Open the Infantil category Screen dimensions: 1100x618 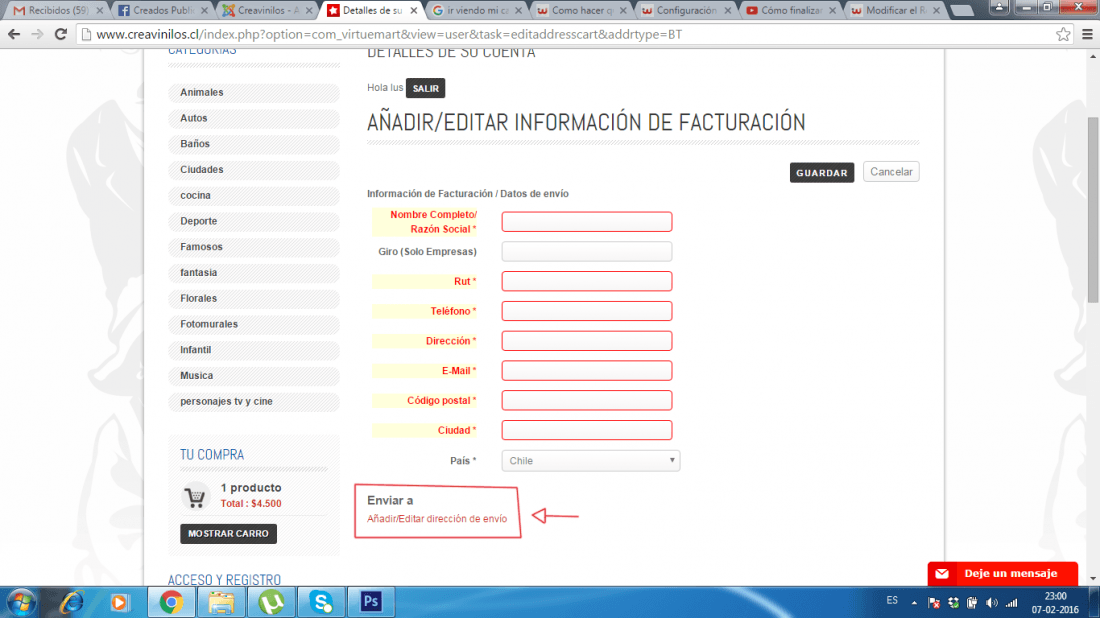pyautogui.click(x=254, y=349)
